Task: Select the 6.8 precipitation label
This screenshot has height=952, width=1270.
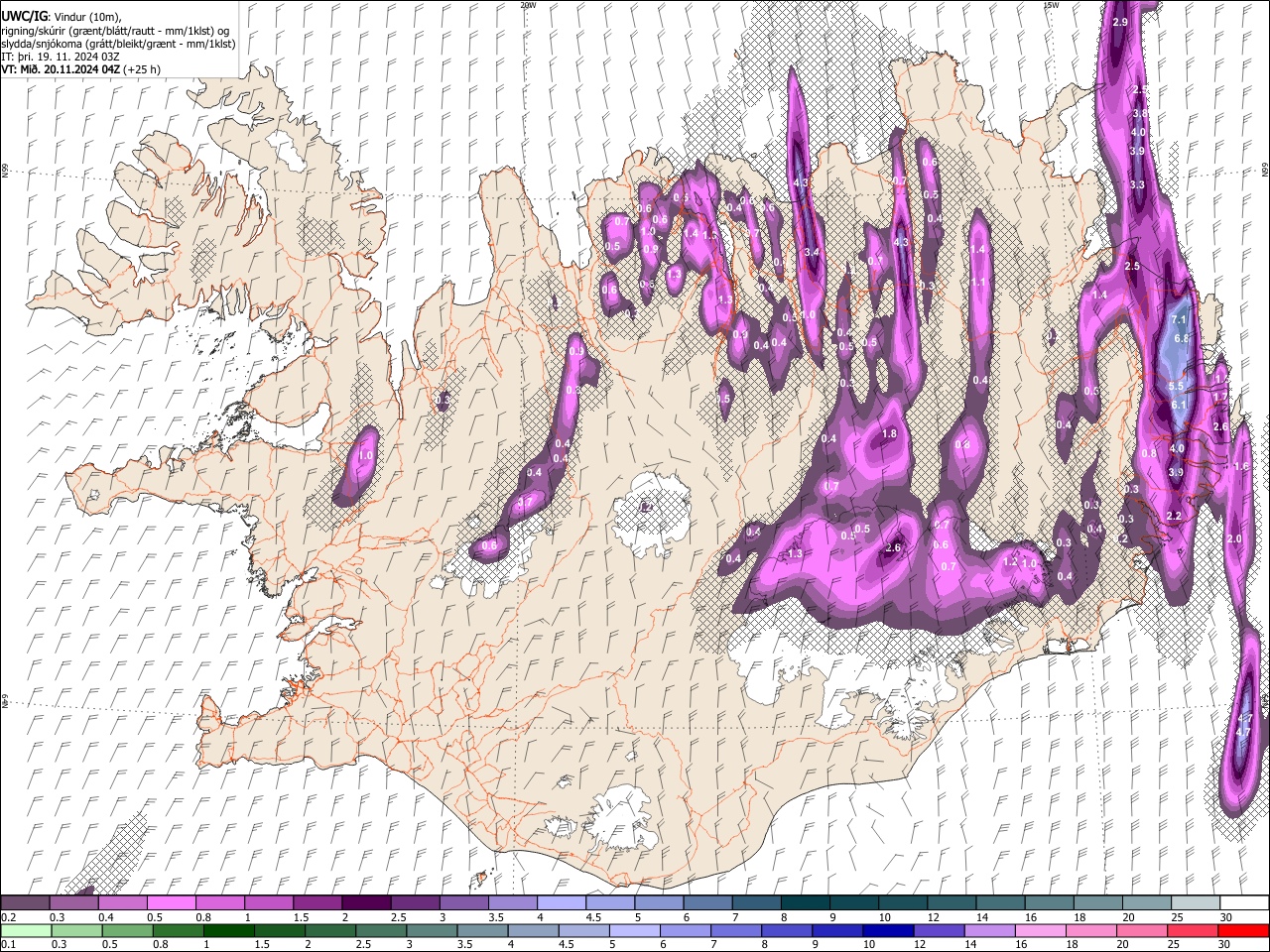Action: [1182, 338]
